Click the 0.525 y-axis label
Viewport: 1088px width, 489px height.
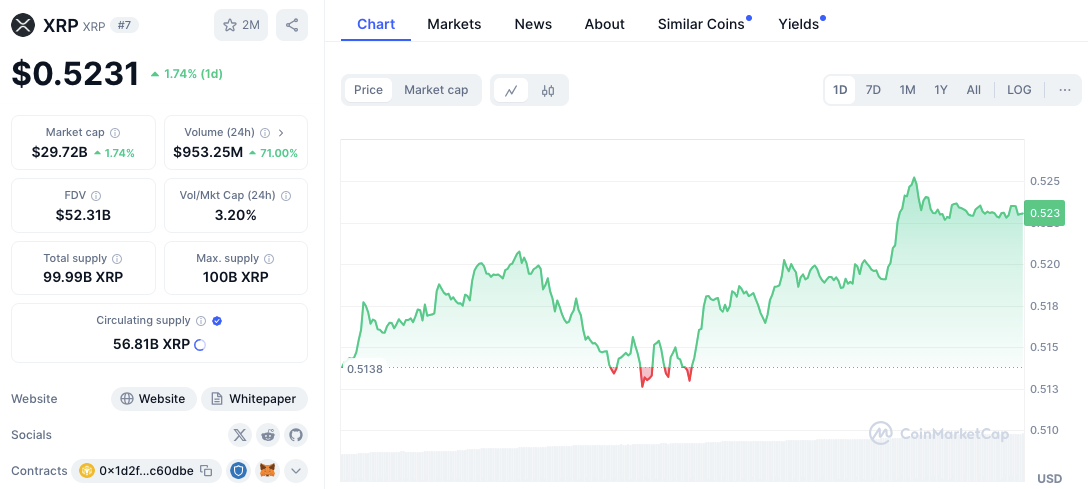click(1046, 181)
